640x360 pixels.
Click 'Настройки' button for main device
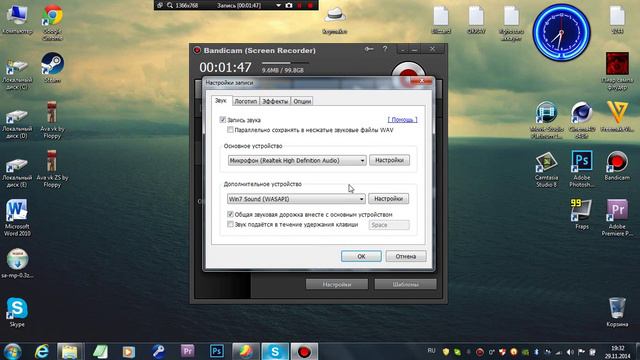click(389, 160)
